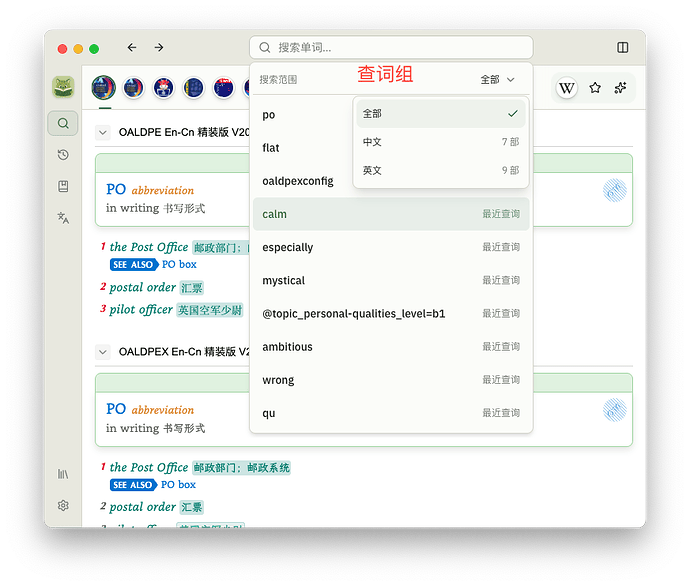This screenshot has height=586, width=690.
Task: Select recent query 'especially'
Action: (391, 247)
